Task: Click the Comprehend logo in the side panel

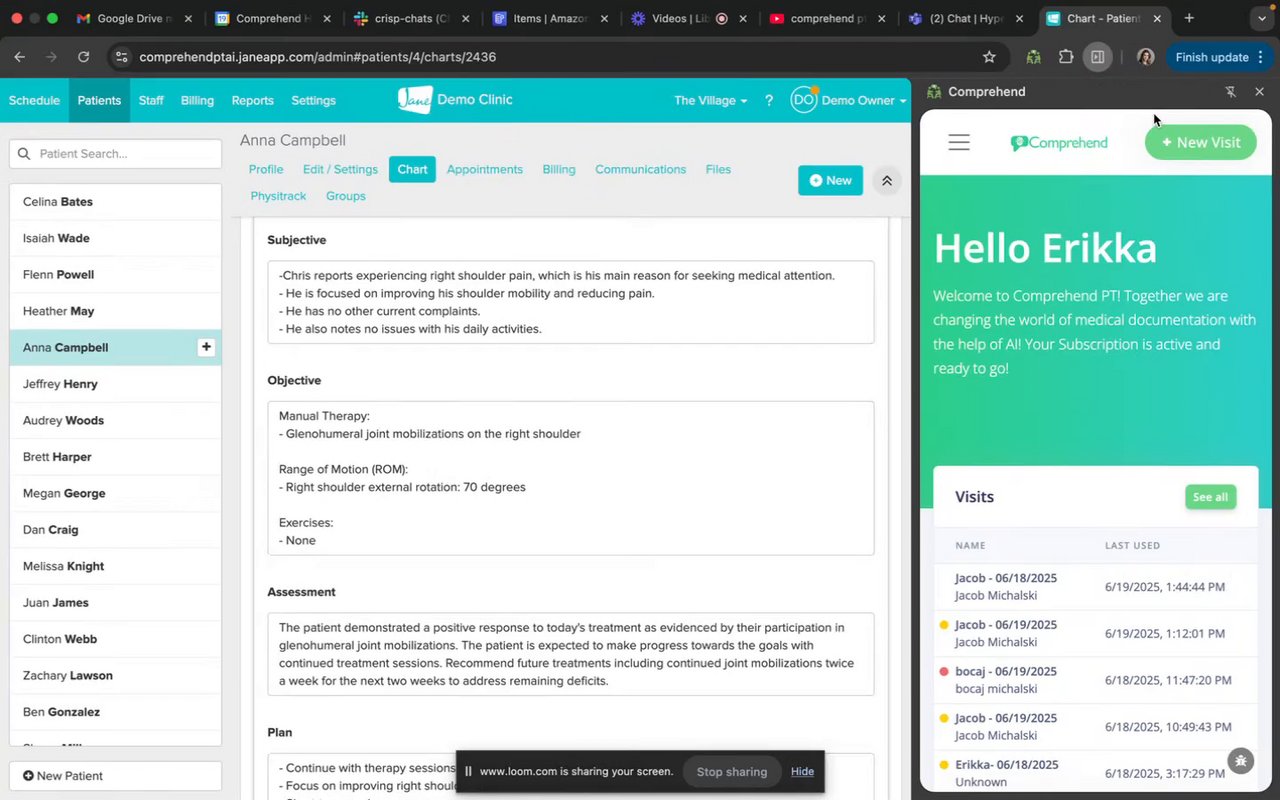Action: [1059, 143]
